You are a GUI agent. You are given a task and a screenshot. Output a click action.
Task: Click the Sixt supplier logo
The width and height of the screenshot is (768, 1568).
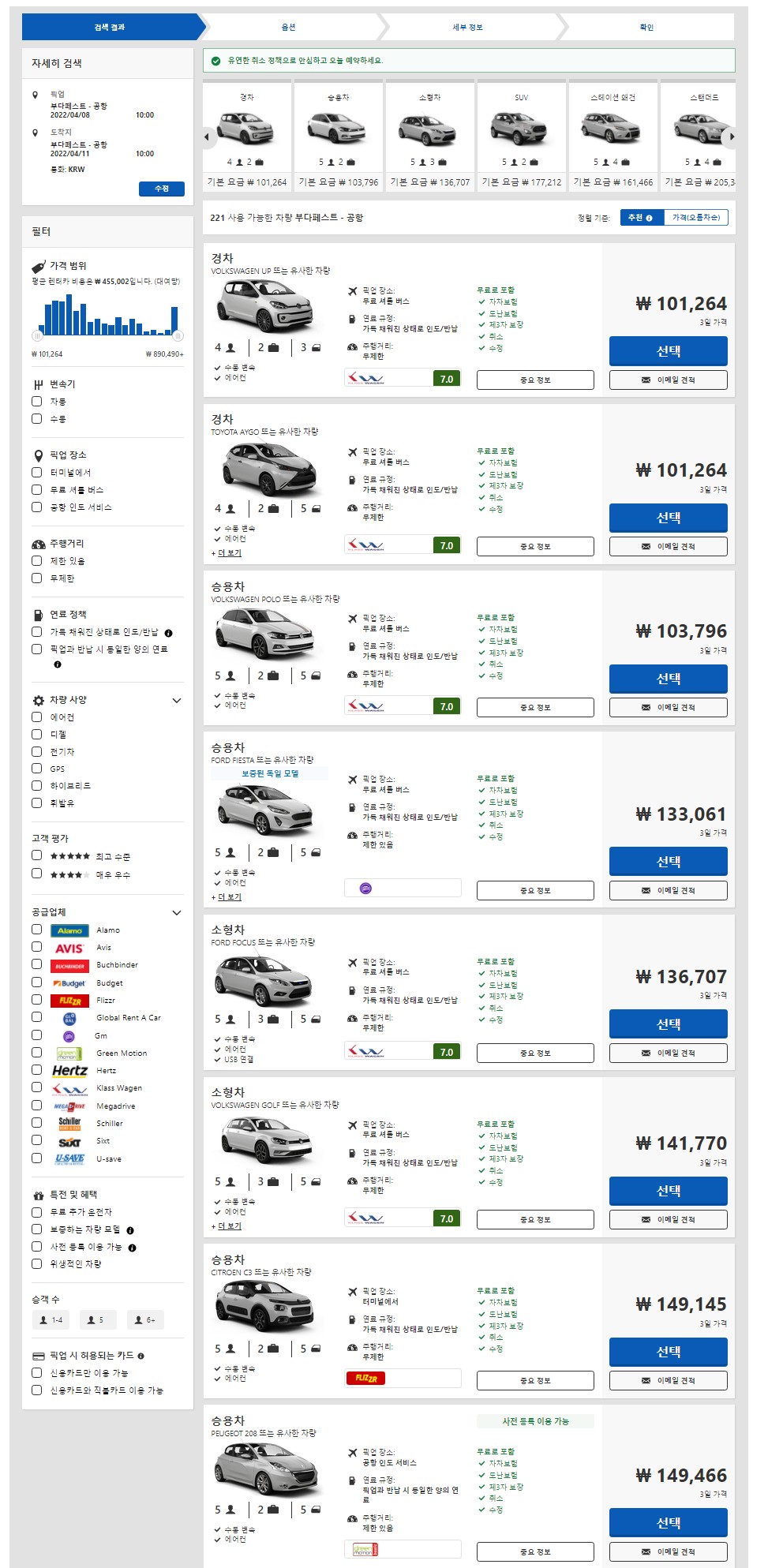pyautogui.click(x=69, y=1142)
